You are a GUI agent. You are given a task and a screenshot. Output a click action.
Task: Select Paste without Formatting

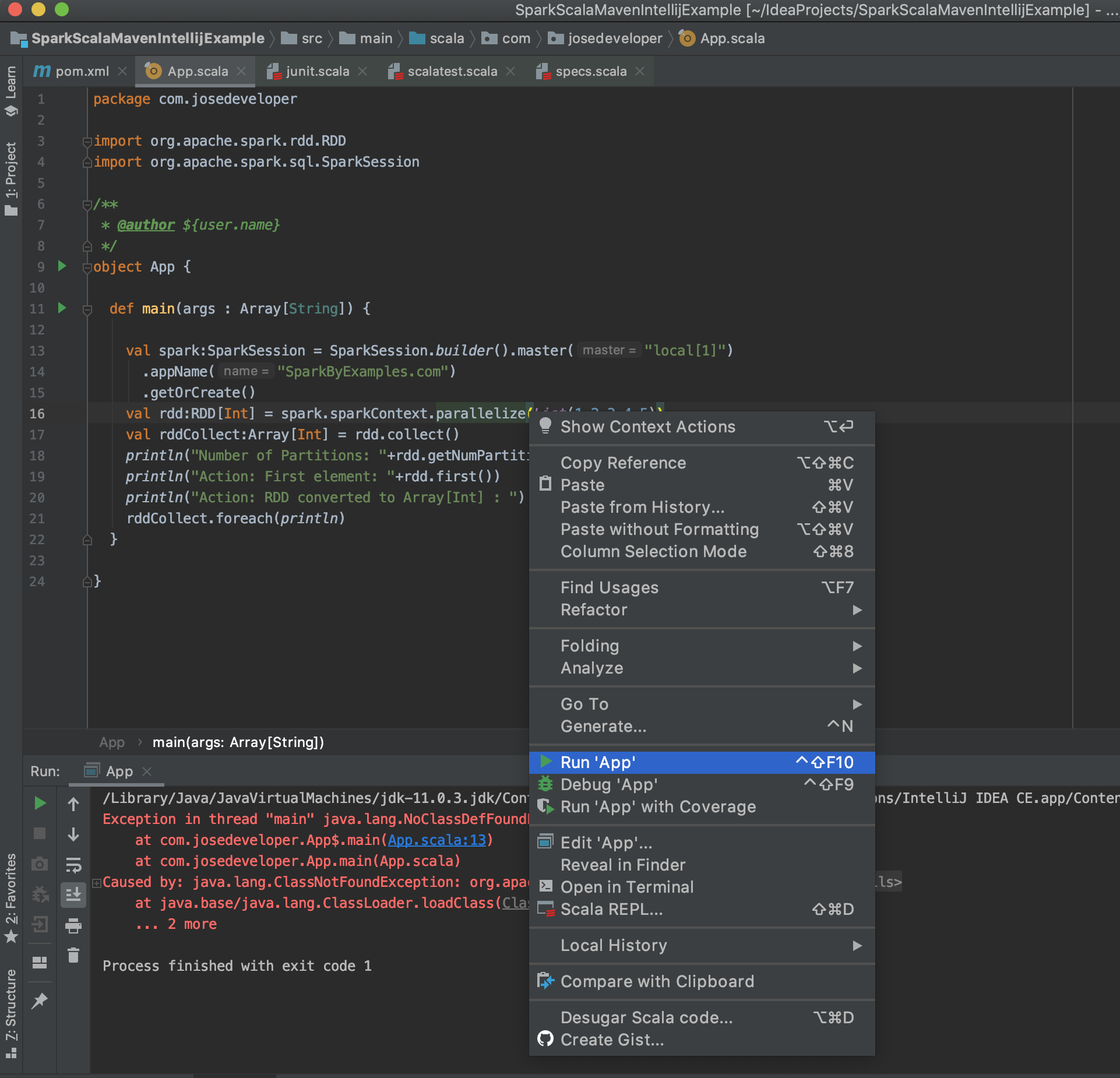pyautogui.click(x=702, y=529)
